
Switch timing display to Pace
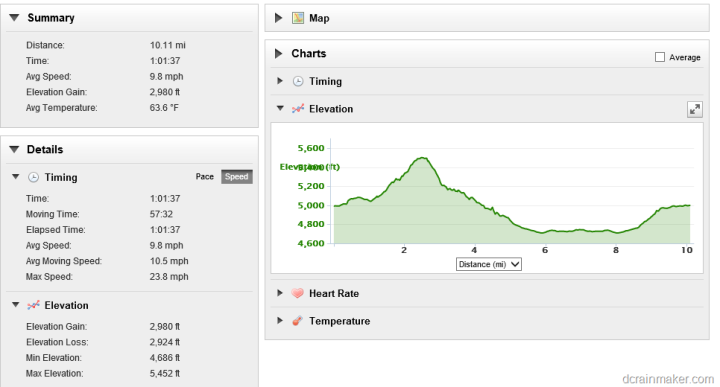[205, 177]
